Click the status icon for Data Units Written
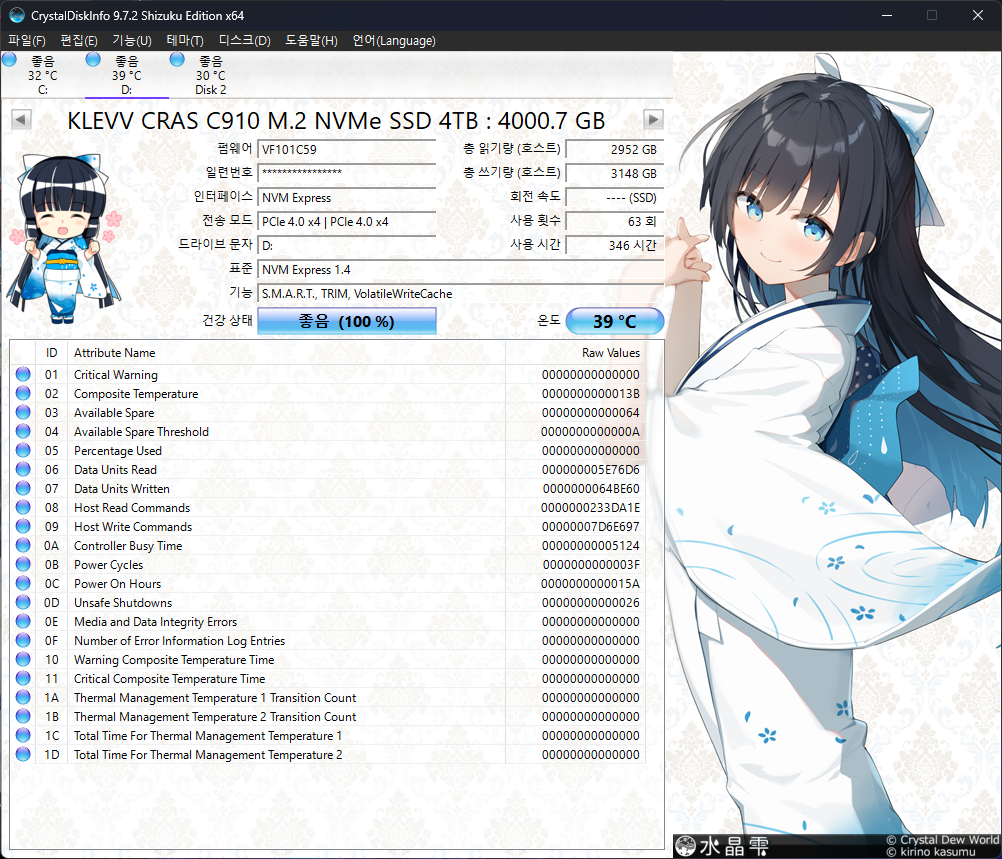Image resolution: width=1002 pixels, height=859 pixels. (x=23, y=489)
